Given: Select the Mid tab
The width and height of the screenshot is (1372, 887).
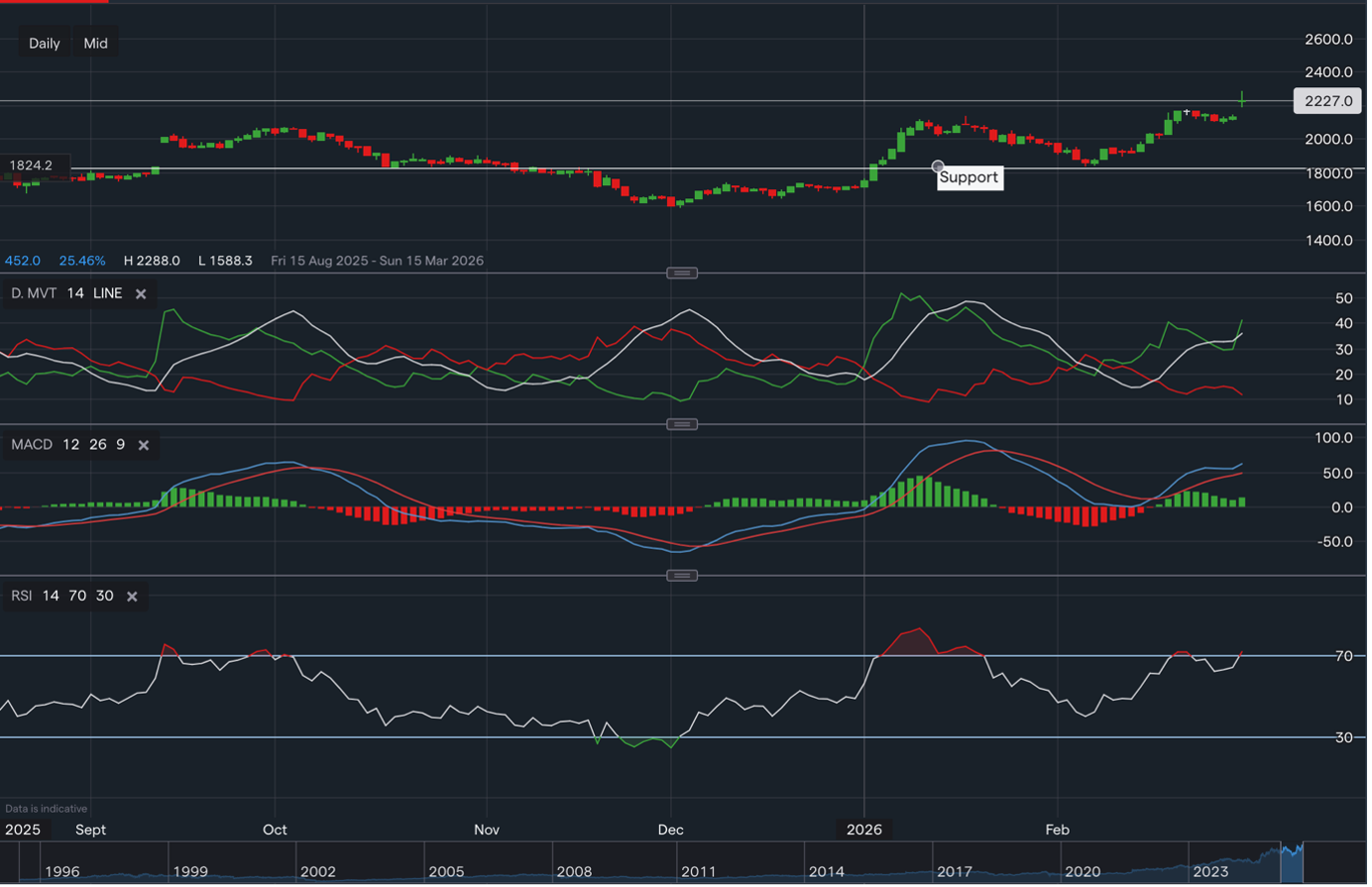Looking at the screenshot, I should coord(95,43).
